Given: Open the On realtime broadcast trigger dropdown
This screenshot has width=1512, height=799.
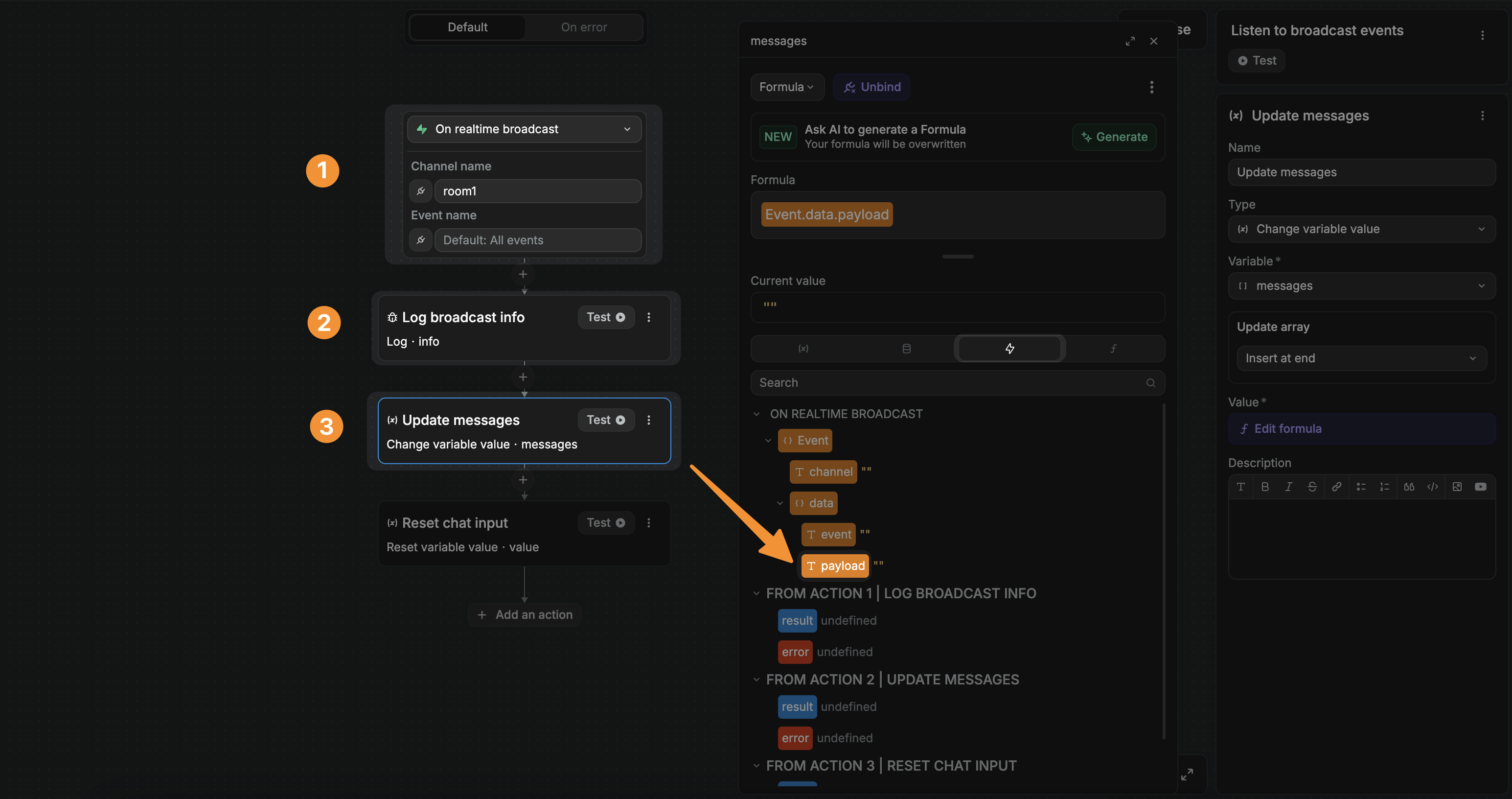Looking at the screenshot, I should pos(524,129).
